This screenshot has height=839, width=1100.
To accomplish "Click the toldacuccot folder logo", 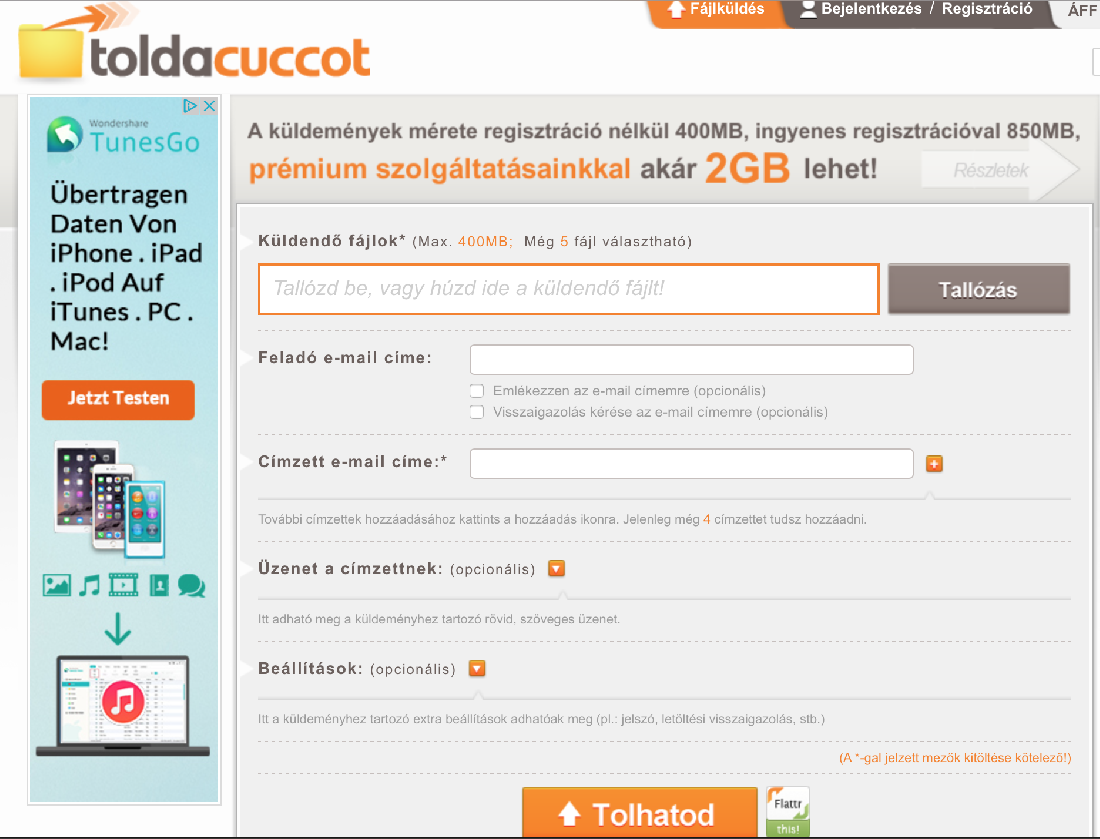I will point(194,46).
